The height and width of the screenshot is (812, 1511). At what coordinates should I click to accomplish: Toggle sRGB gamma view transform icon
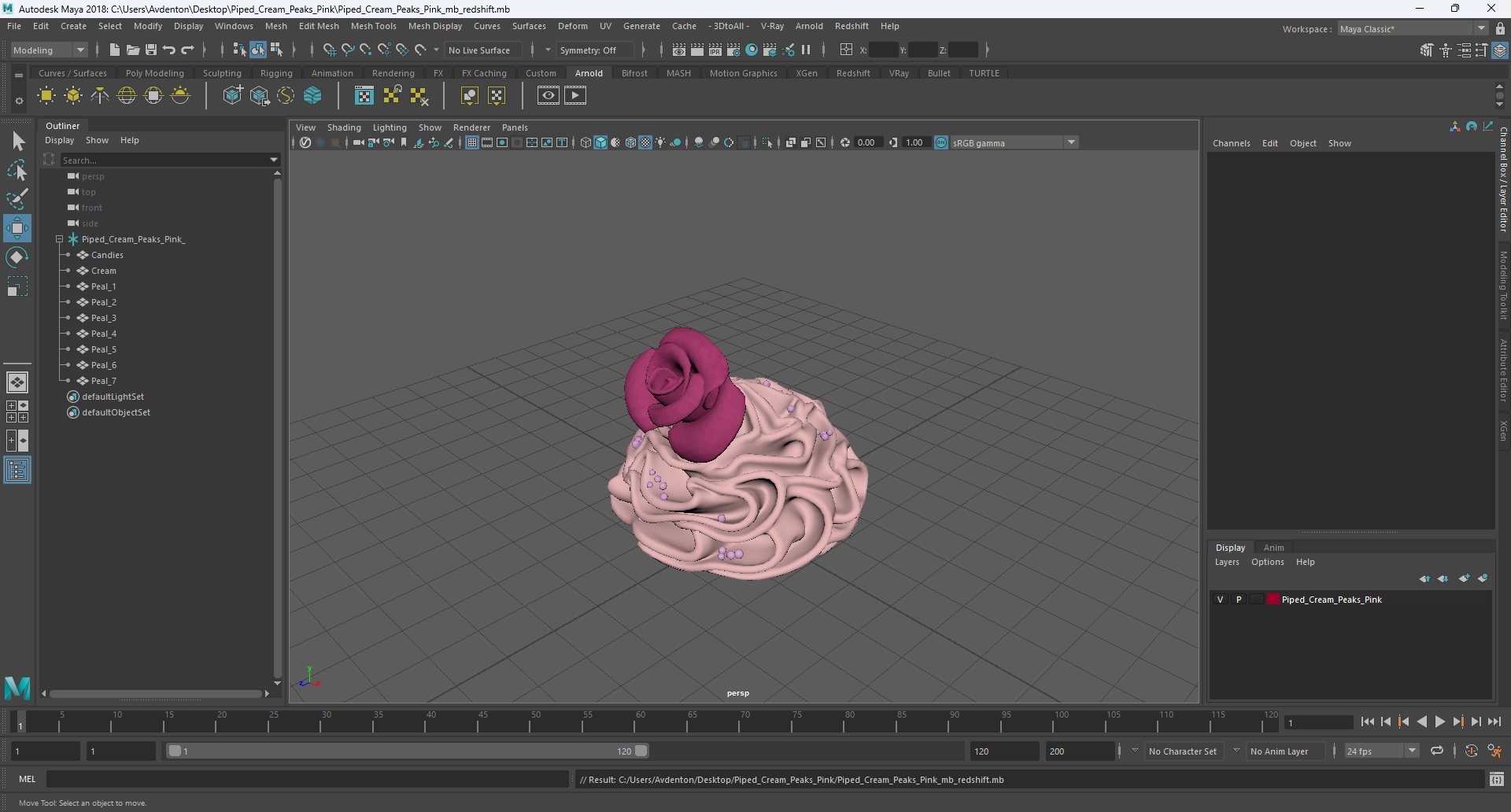click(x=941, y=142)
